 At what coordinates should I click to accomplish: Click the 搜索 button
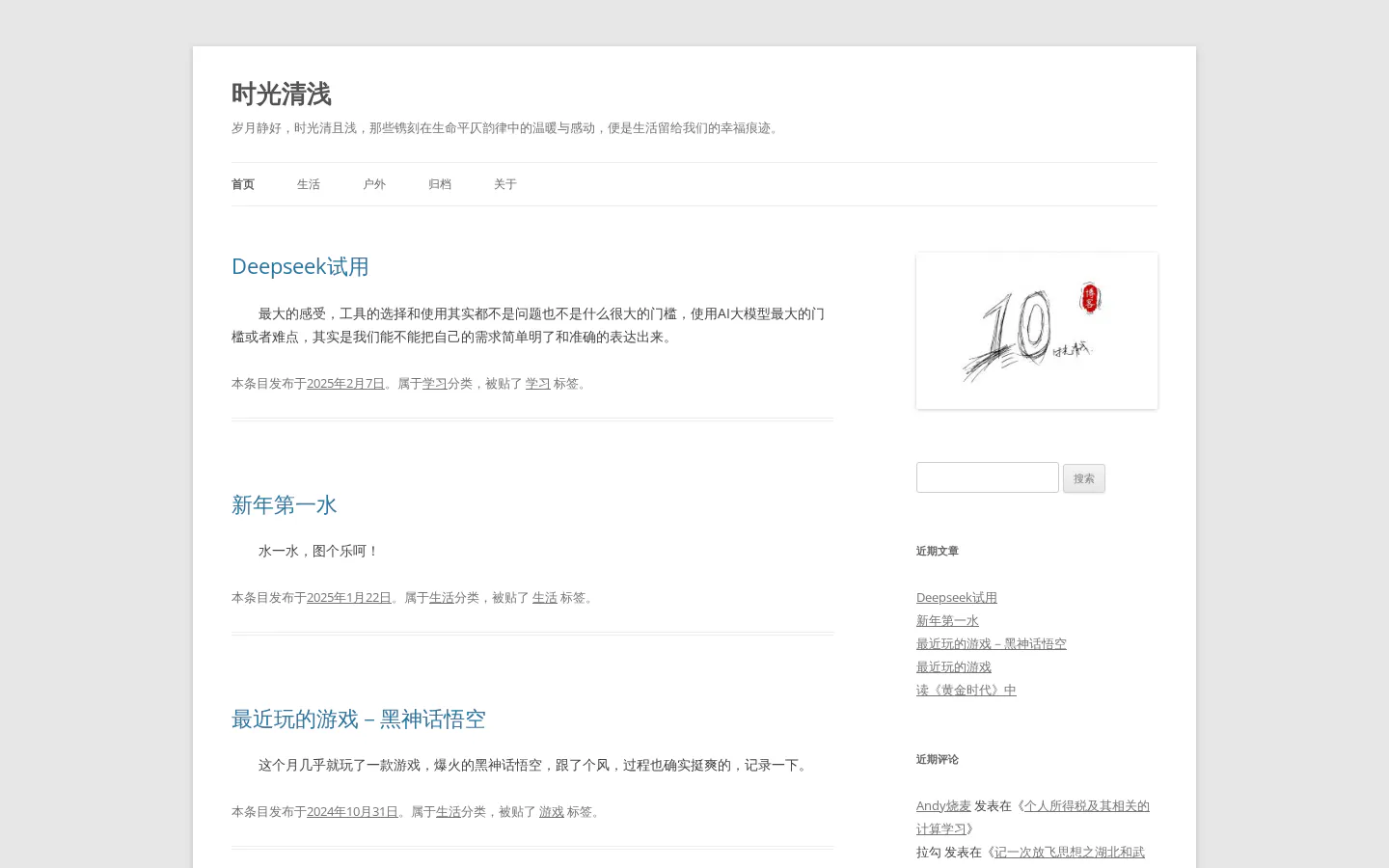[1084, 478]
